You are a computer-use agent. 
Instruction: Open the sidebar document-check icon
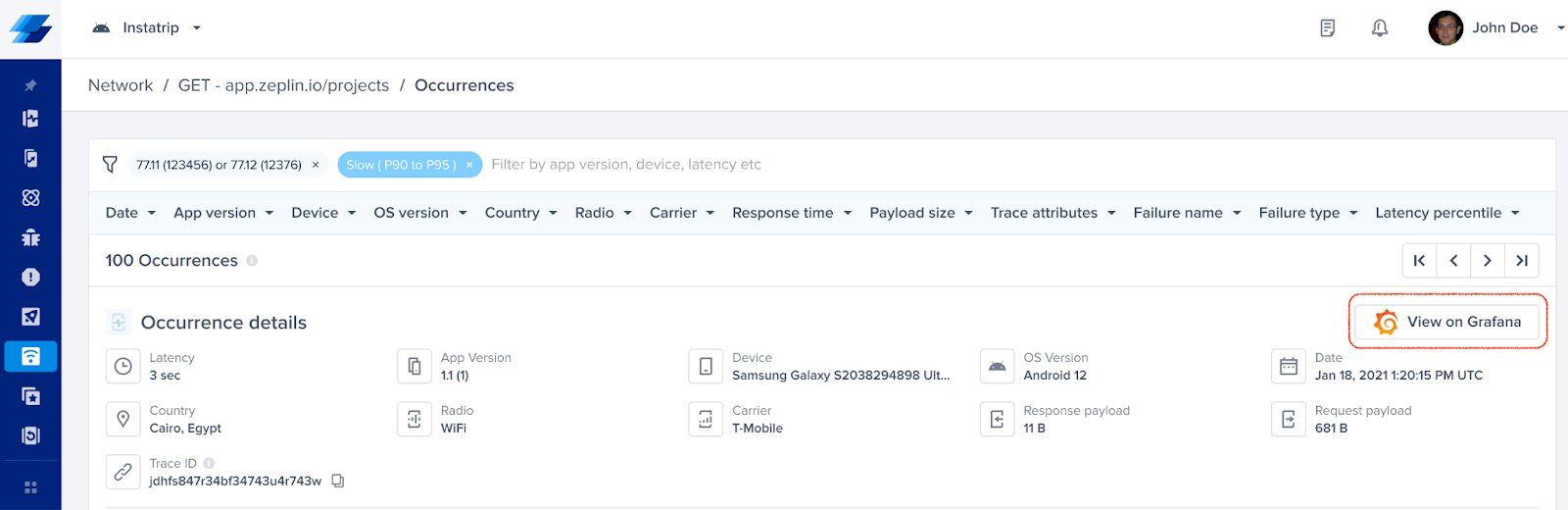(x=30, y=158)
